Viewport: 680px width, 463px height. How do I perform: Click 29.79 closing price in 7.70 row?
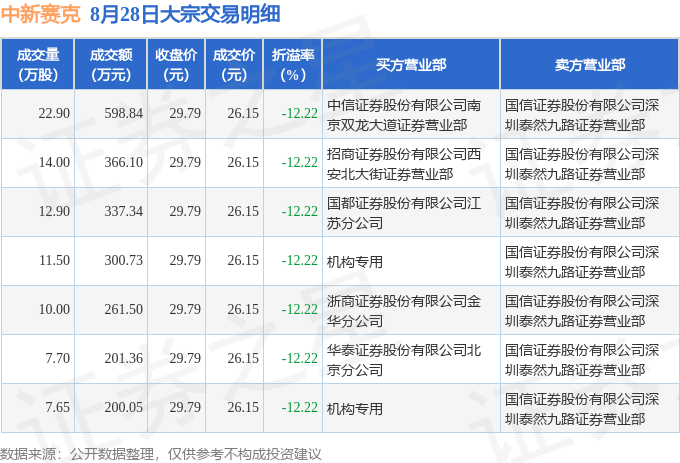coord(185,358)
